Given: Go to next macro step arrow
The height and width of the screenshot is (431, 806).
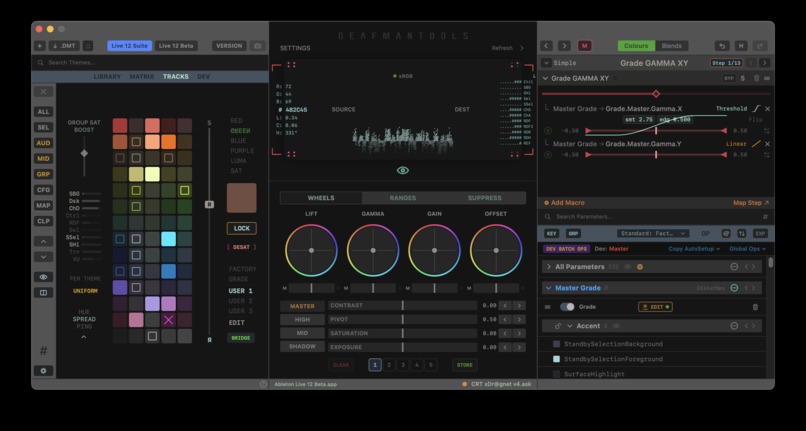Looking at the screenshot, I should click(x=765, y=63).
